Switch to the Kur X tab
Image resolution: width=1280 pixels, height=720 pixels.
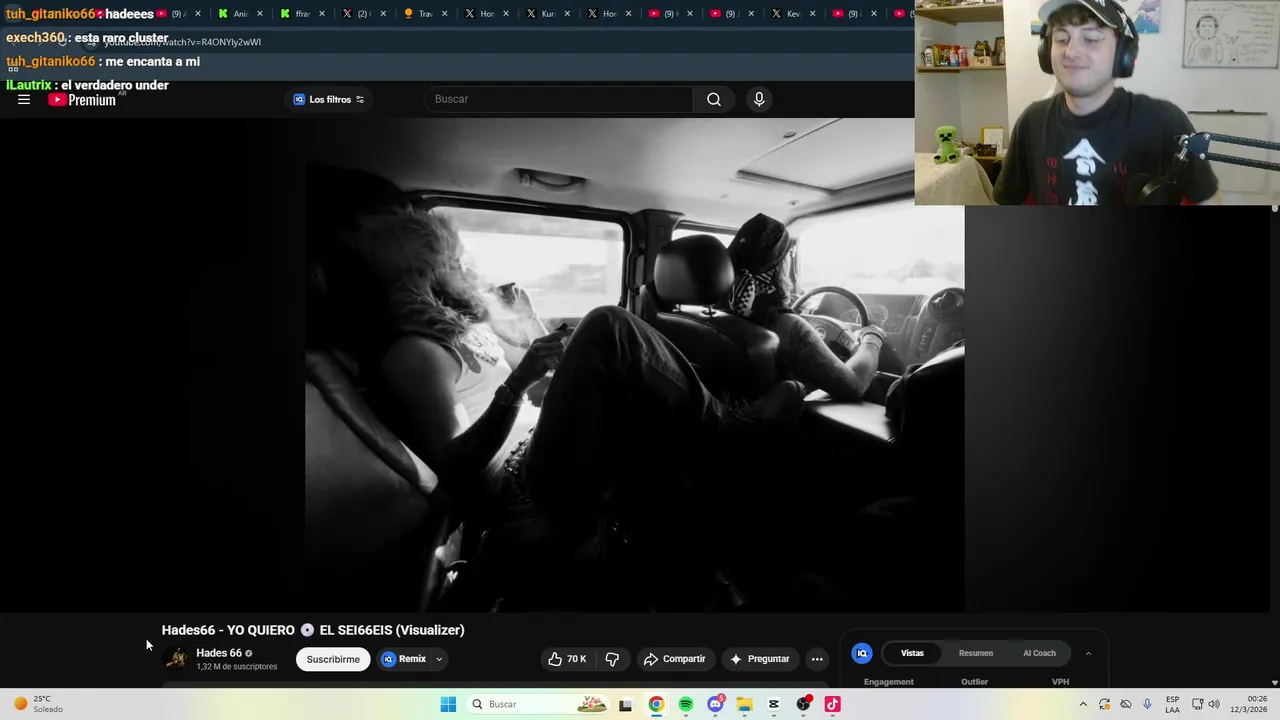542,14
